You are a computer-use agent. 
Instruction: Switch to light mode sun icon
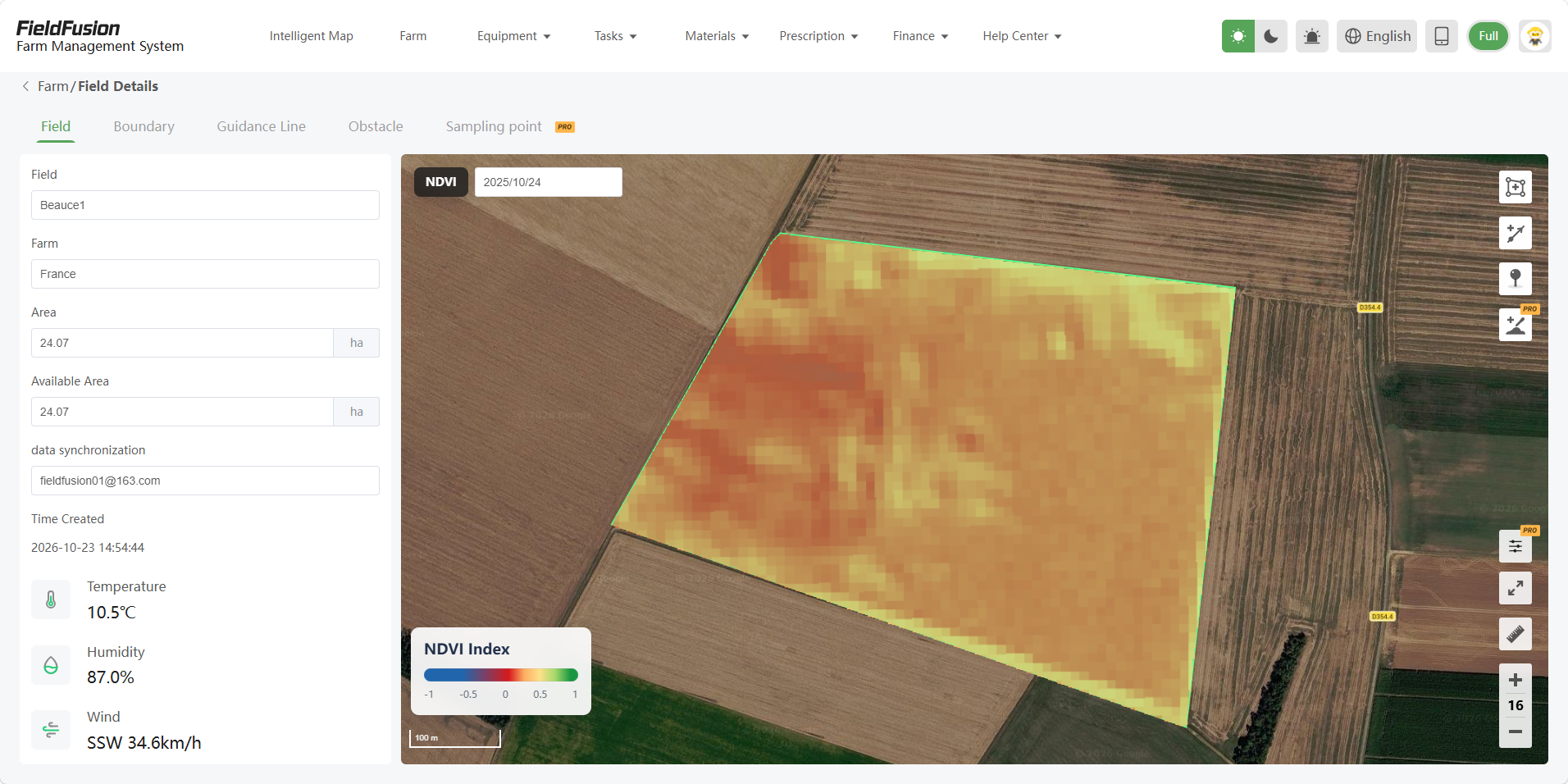[x=1238, y=36]
